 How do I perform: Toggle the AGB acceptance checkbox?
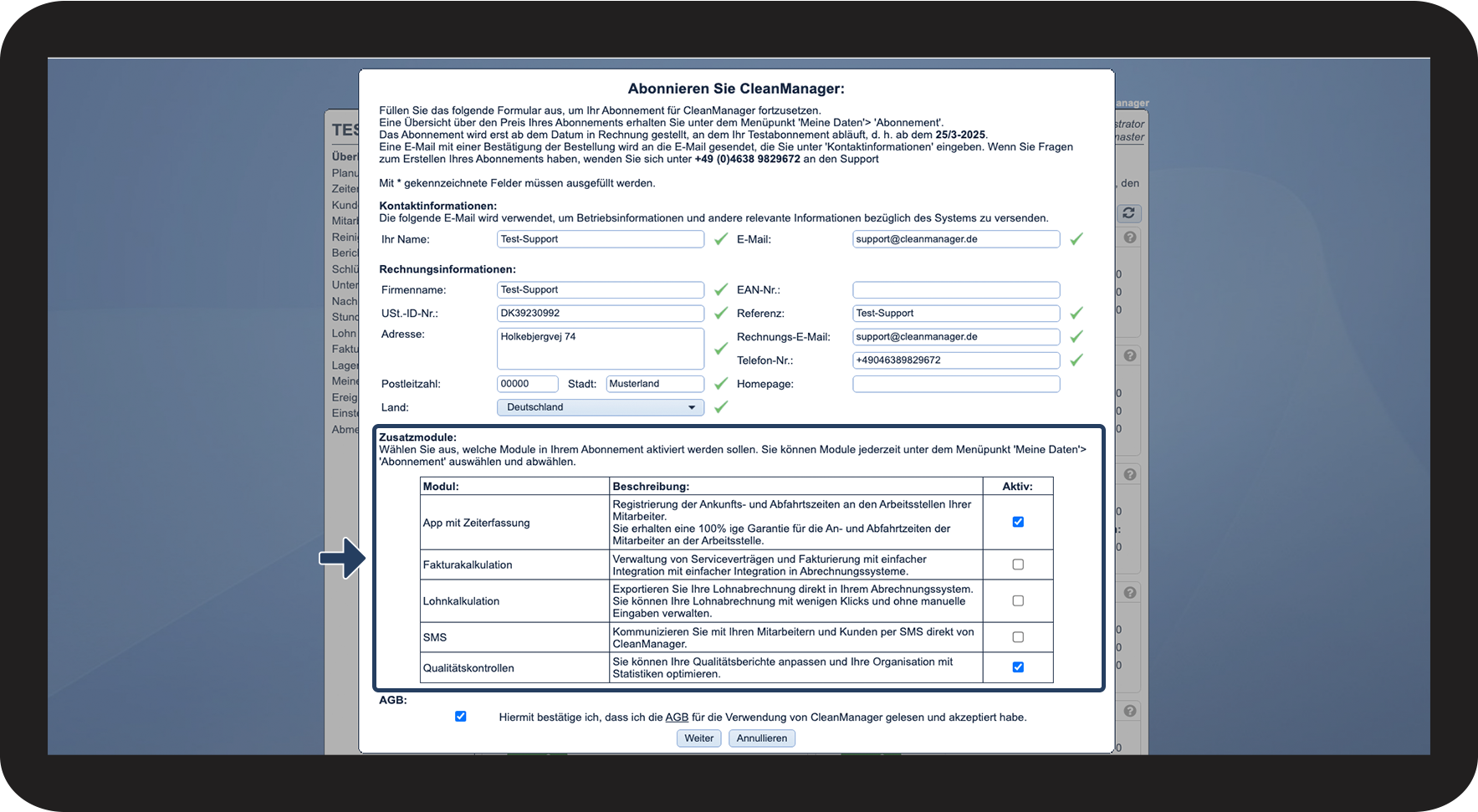[460, 717]
